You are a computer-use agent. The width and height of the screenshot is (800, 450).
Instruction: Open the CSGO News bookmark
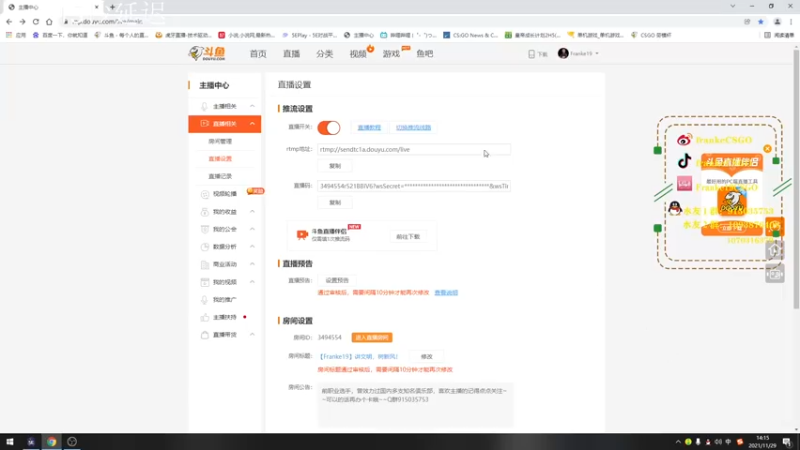(x=470, y=35)
